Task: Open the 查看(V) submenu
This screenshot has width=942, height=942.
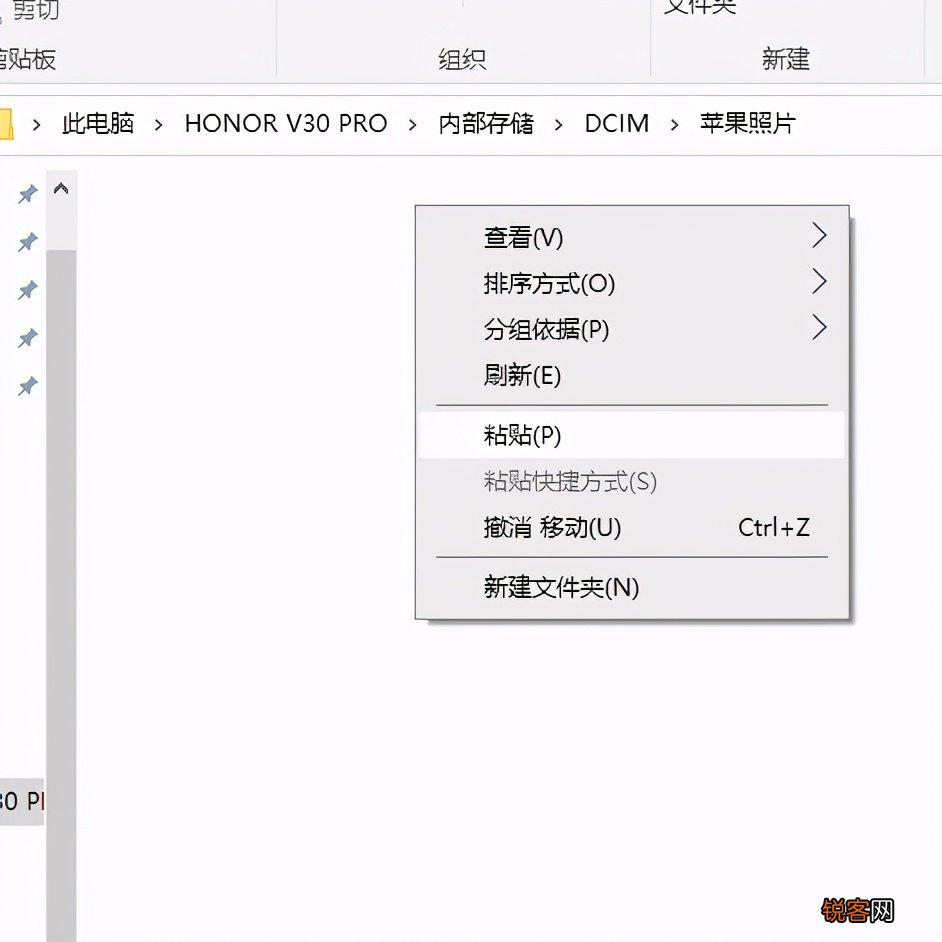Action: (631, 237)
